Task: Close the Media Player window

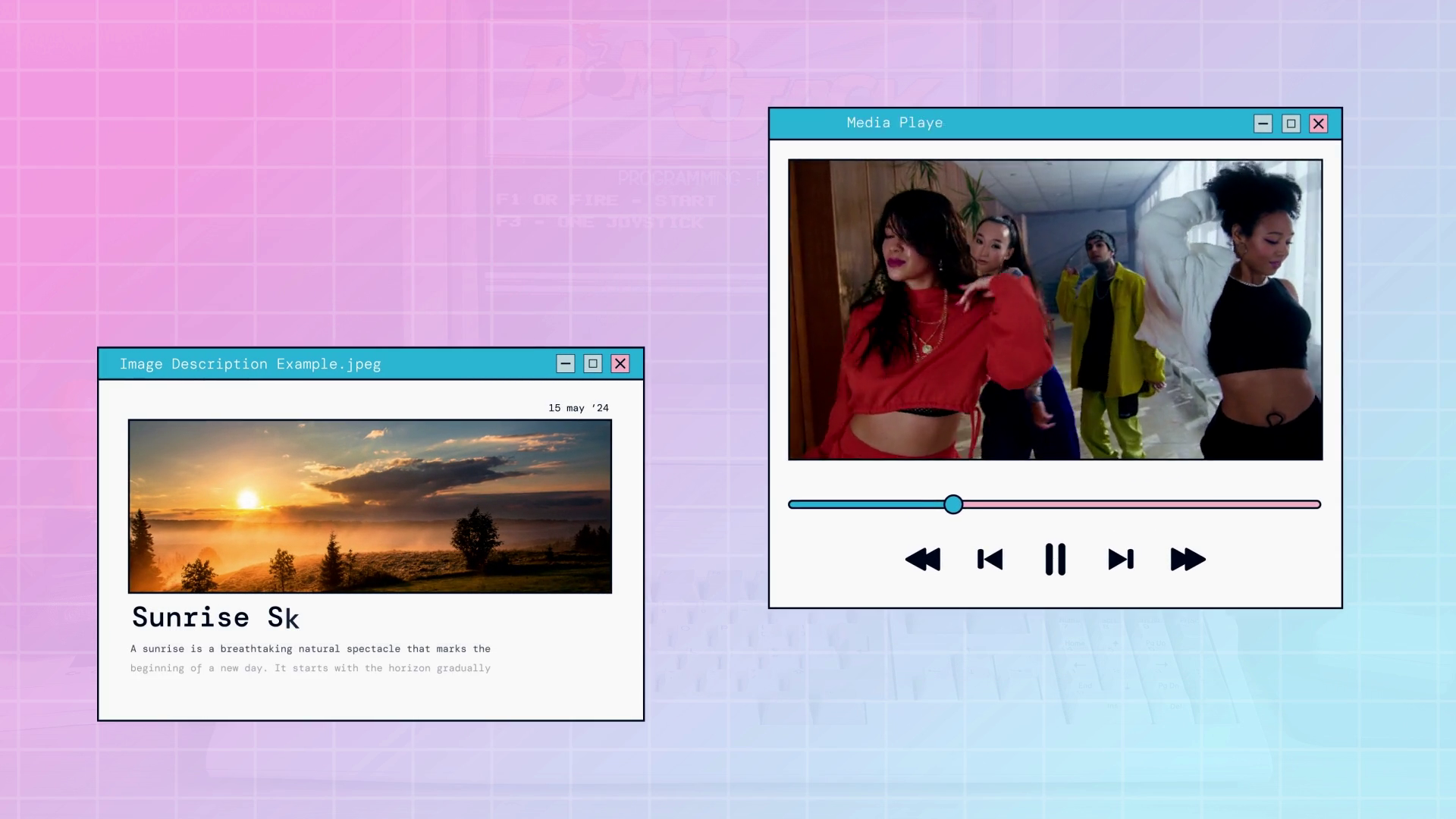Action: pos(1319,124)
